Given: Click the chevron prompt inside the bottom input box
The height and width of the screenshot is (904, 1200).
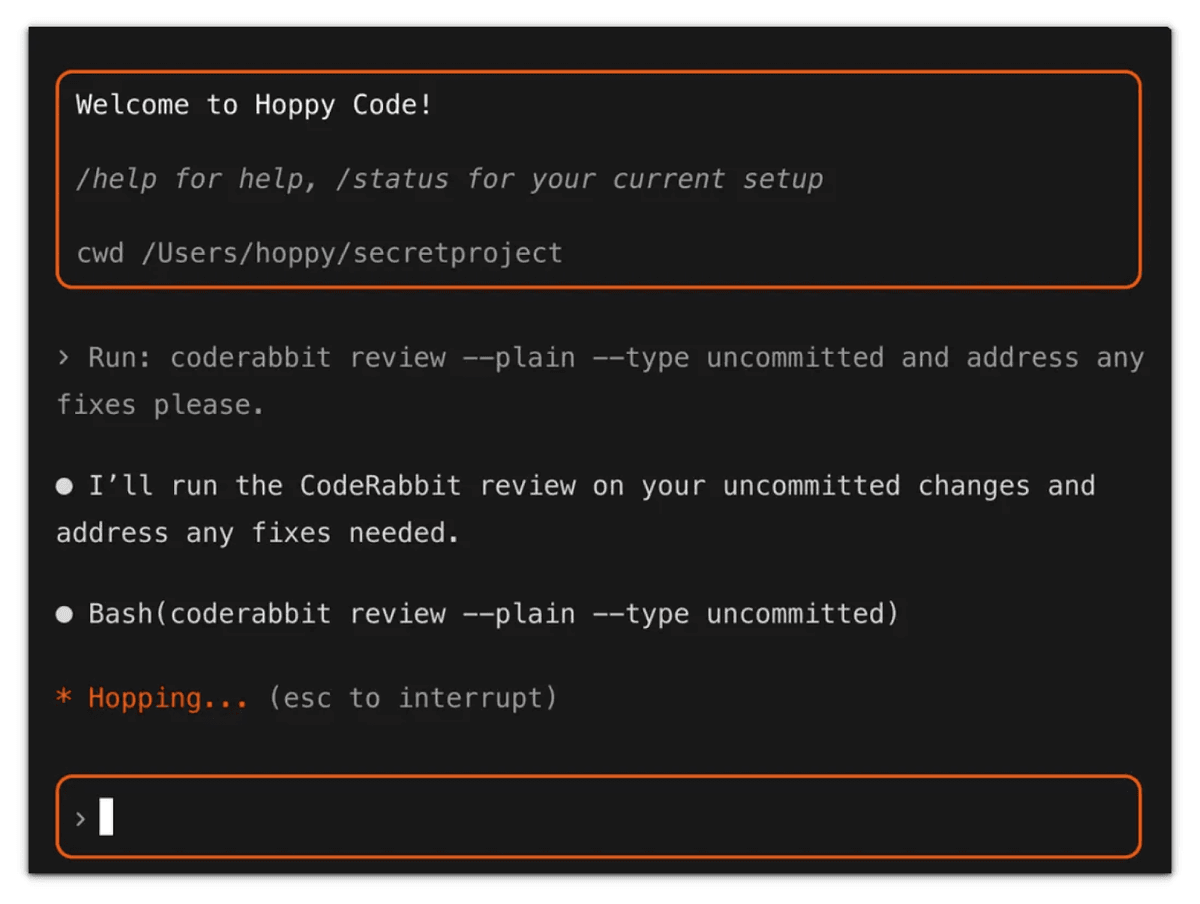Looking at the screenshot, I should 80,818.
